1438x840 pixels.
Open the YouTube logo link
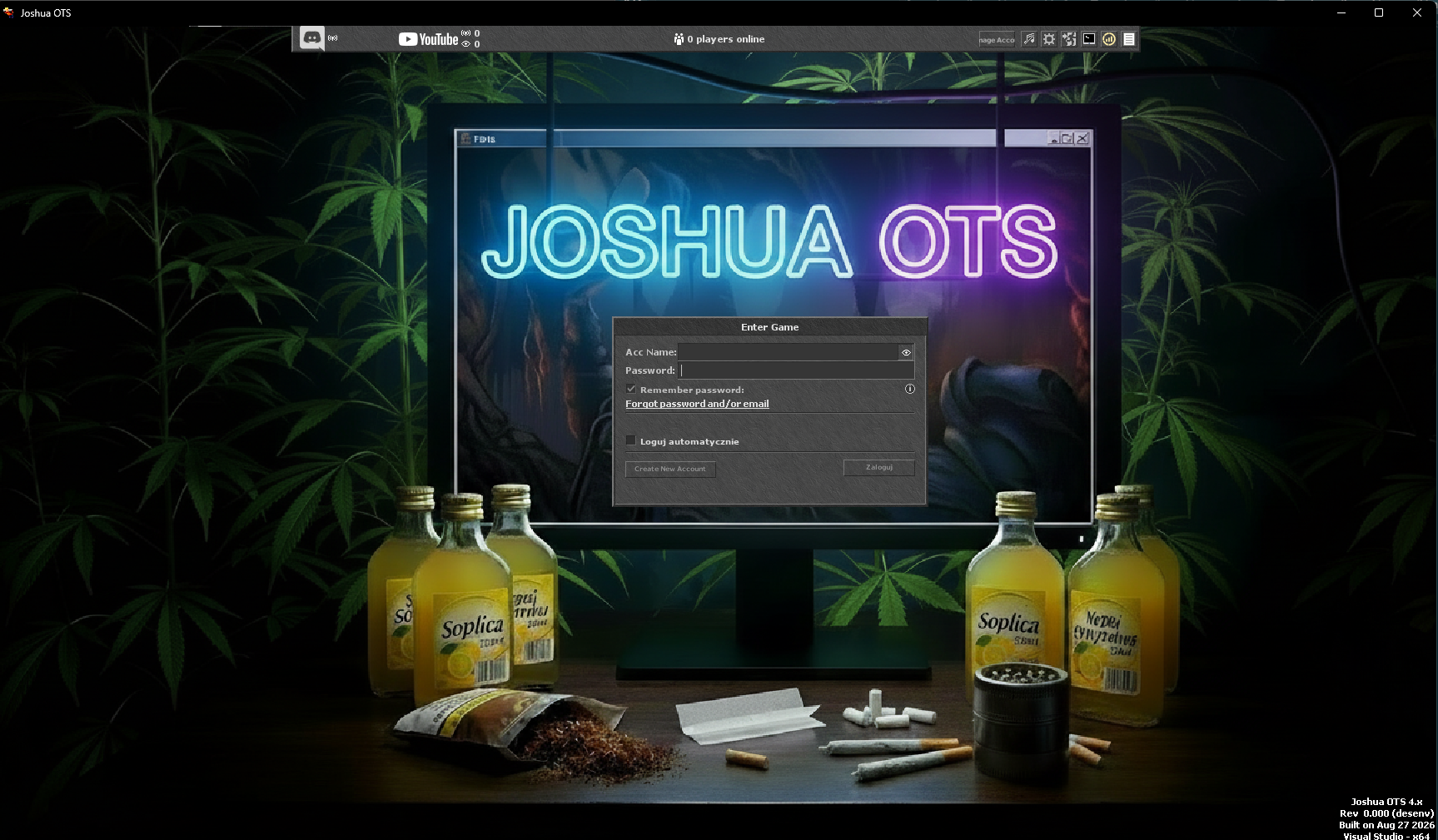pyautogui.click(x=428, y=39)
